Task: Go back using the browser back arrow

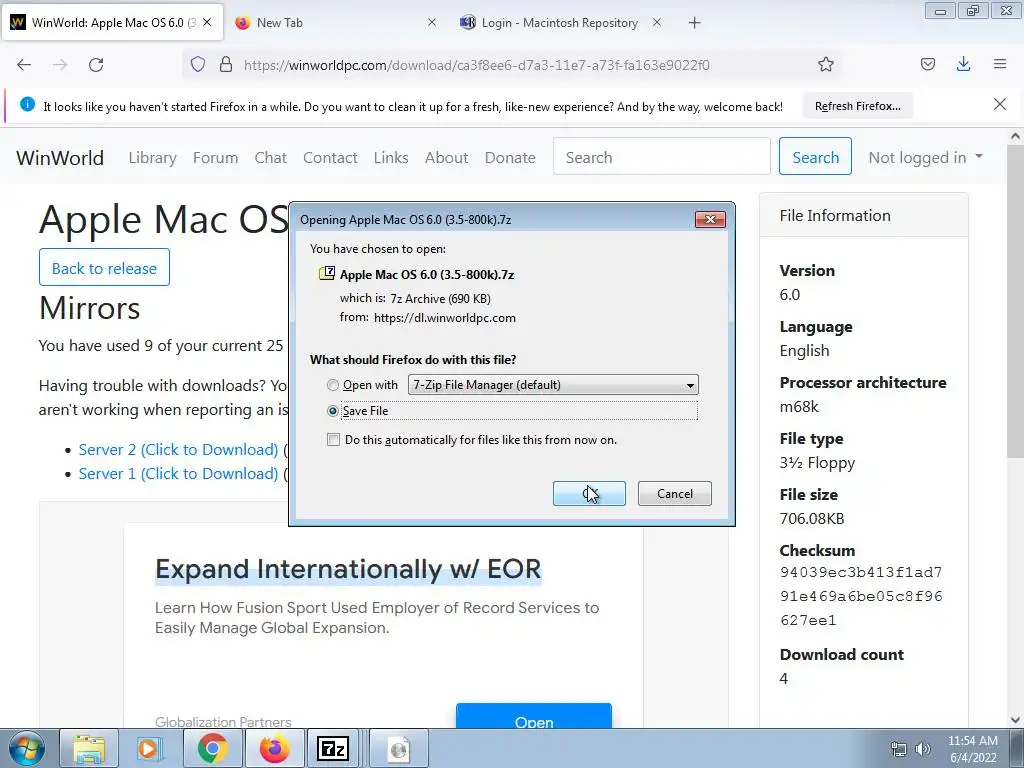Action: click(24, 65)
